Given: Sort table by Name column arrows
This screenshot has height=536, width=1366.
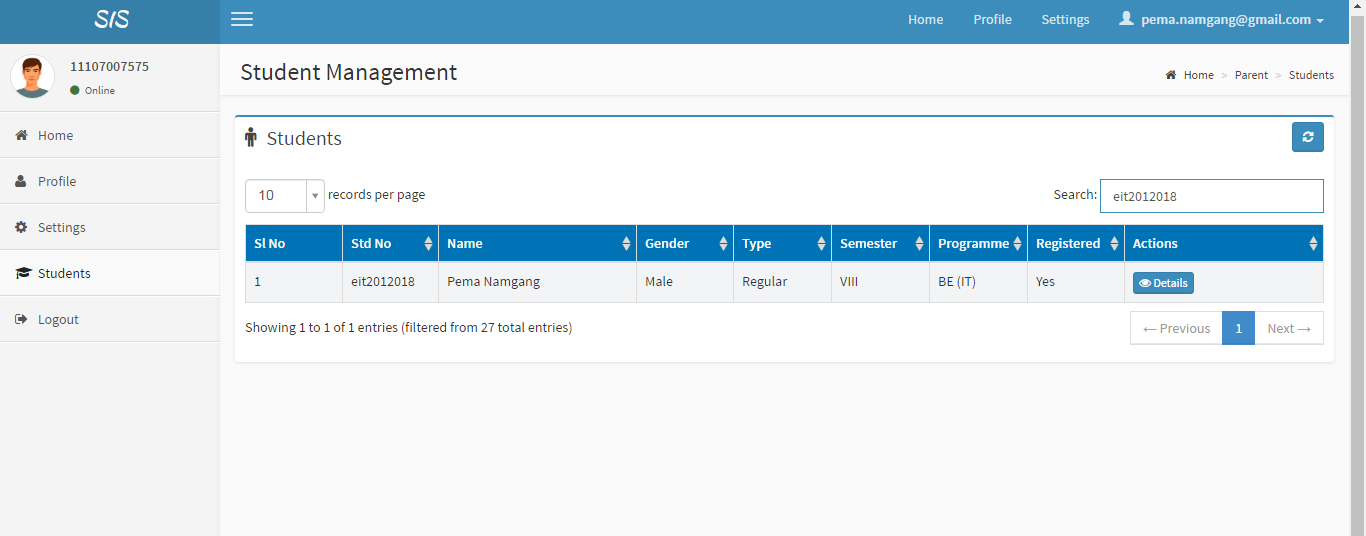Looking at the screenshot, I should click(x=626, y=243).
